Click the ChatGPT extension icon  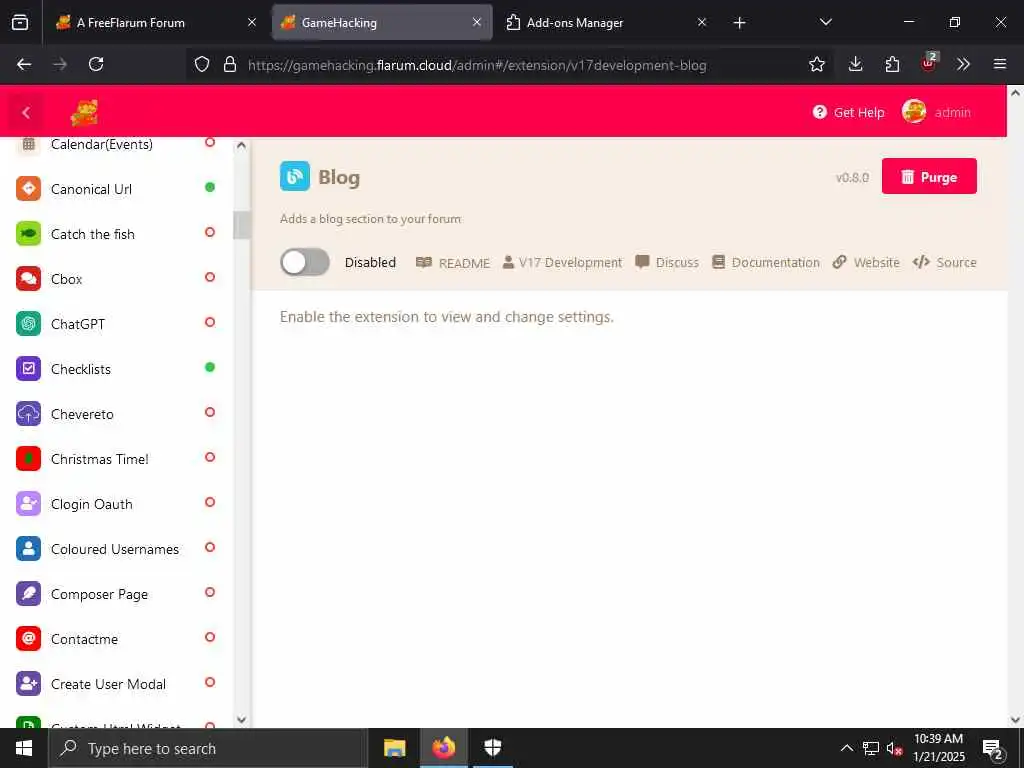coord(28,324)
